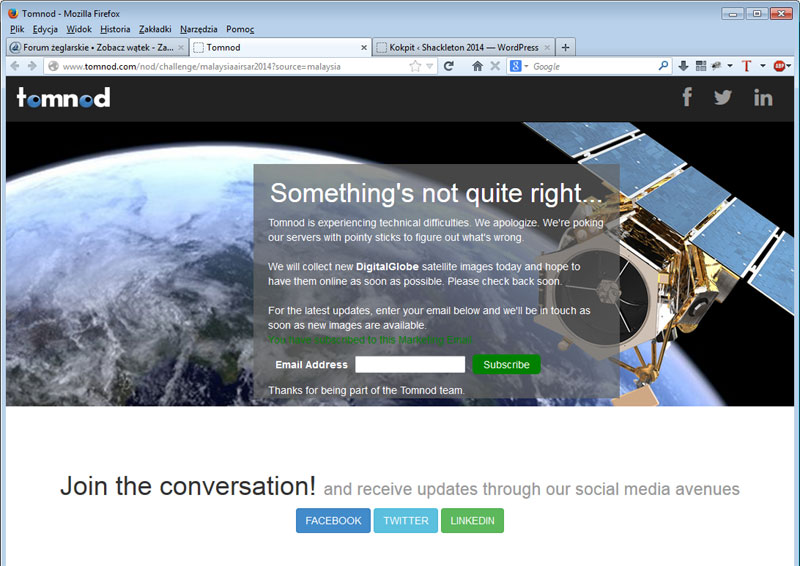
Task: Open the dropdown arrow right of the red T
Action: 763,66
